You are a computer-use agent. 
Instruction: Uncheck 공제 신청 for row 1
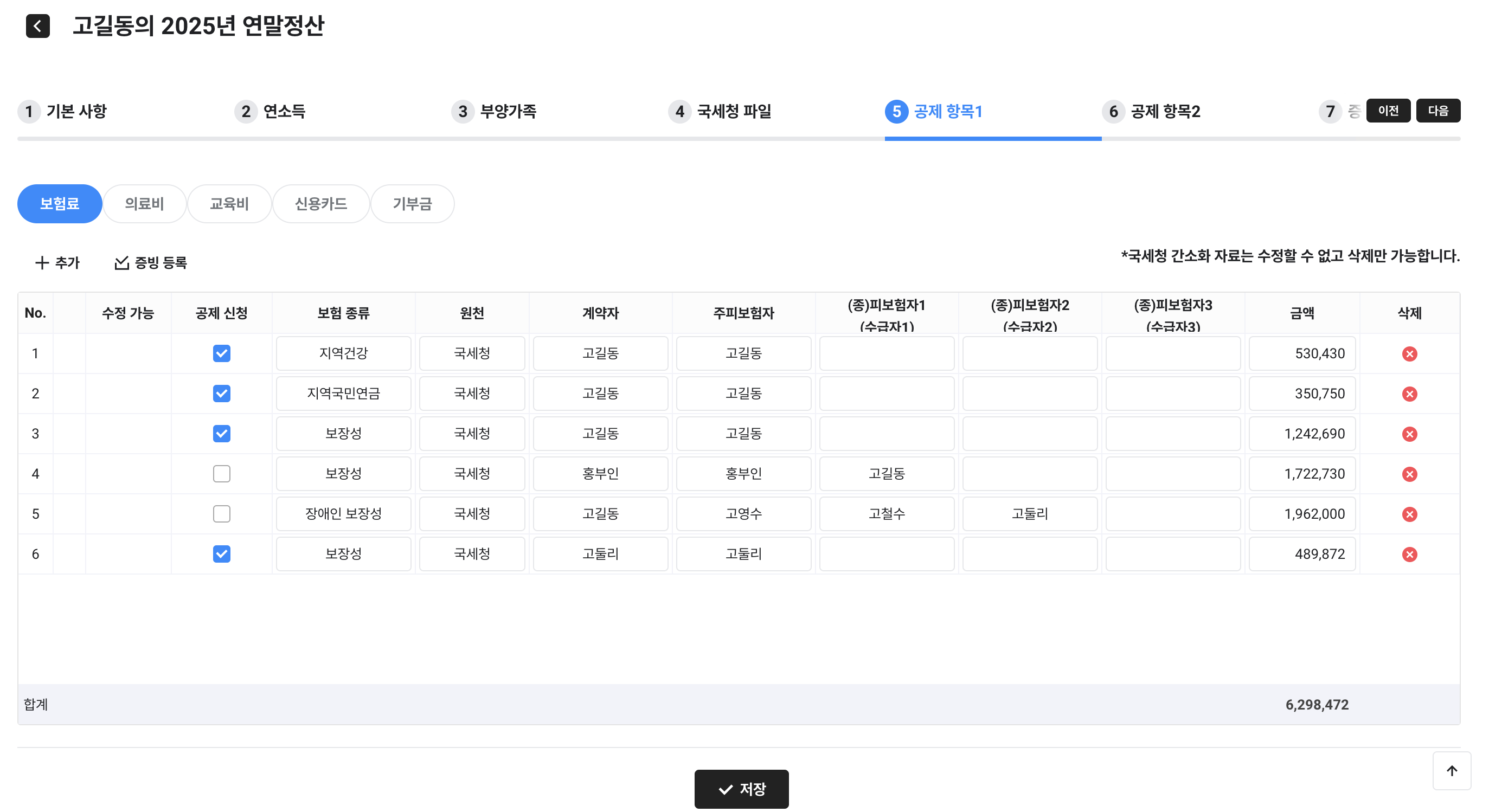221,353
